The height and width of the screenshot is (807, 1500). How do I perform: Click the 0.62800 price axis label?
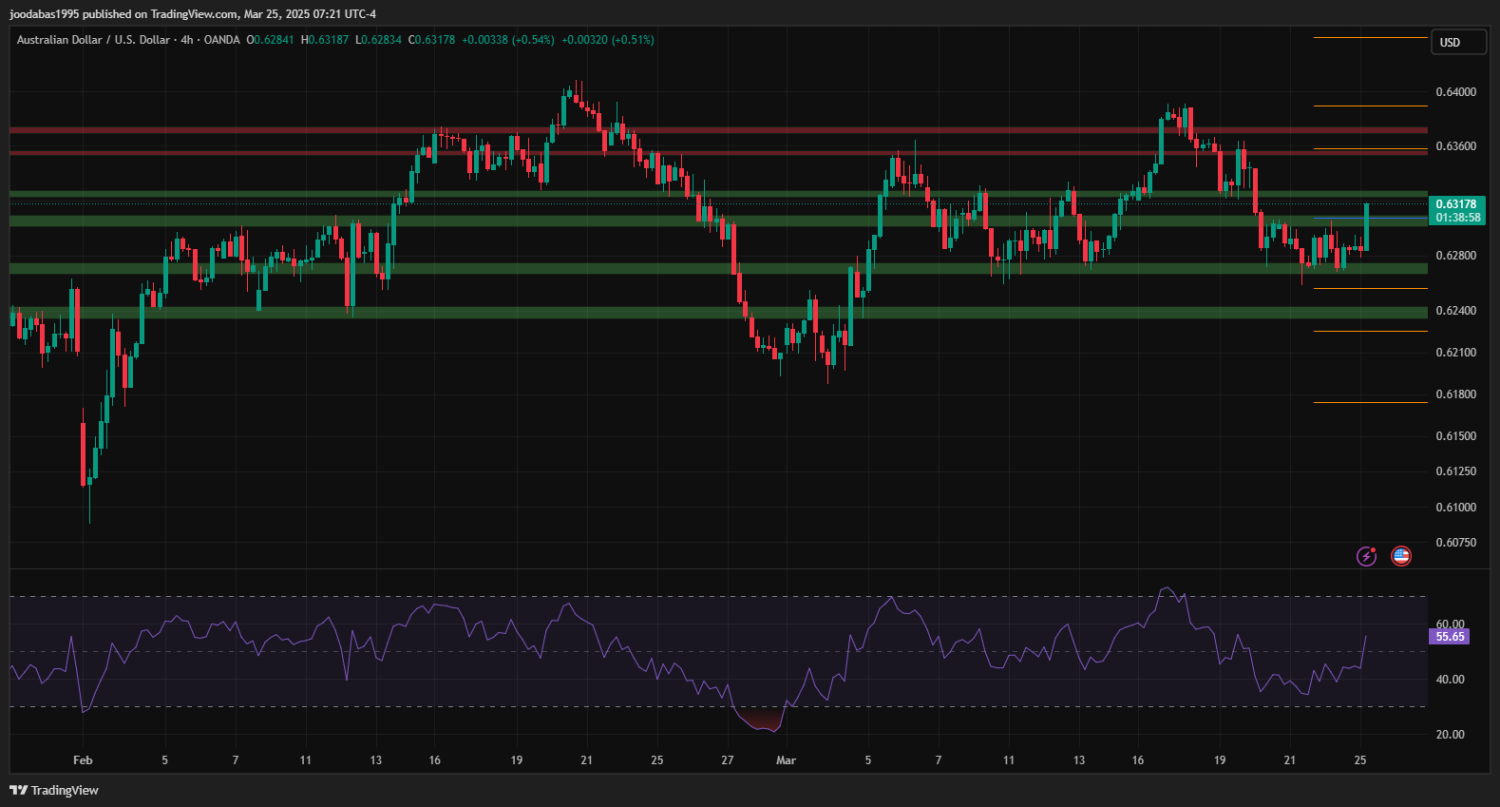(1455, 256)
